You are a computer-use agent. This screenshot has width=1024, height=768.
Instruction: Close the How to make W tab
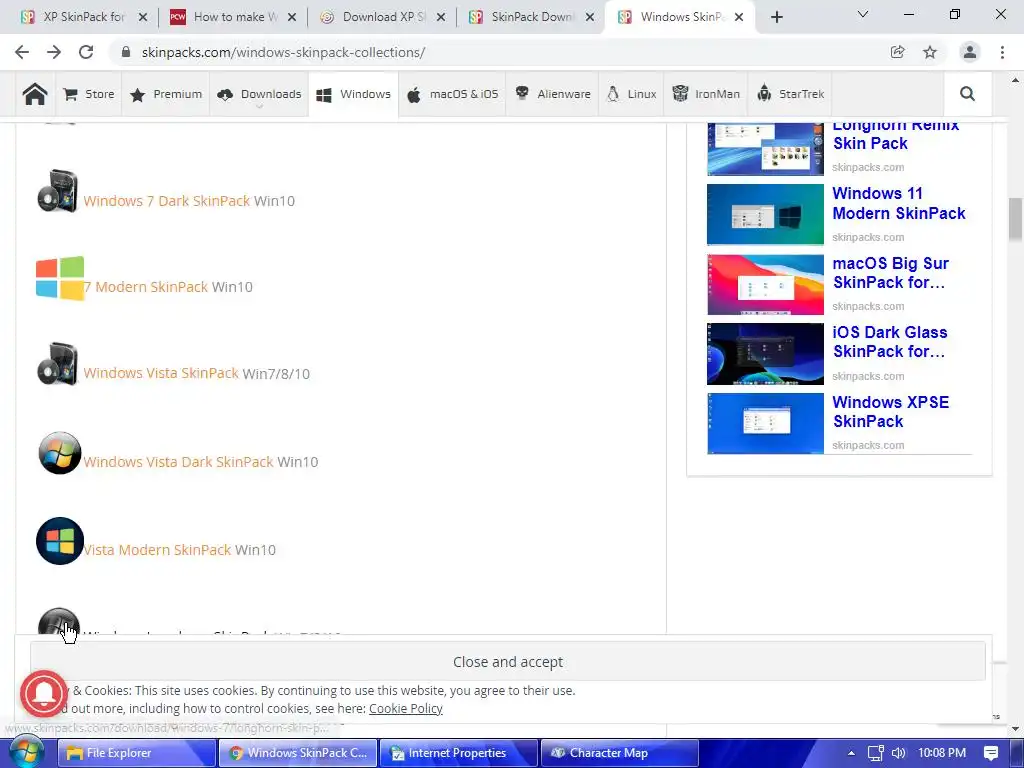click(292, 17)
